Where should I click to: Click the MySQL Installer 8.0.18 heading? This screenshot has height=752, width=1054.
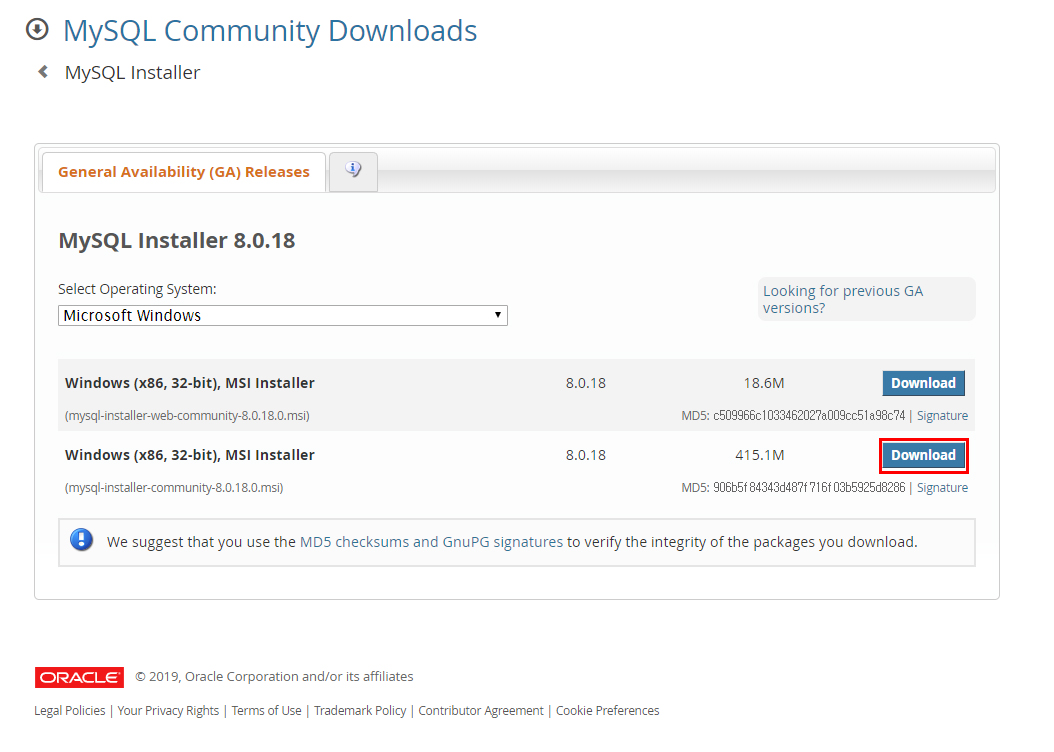(177, 241)
